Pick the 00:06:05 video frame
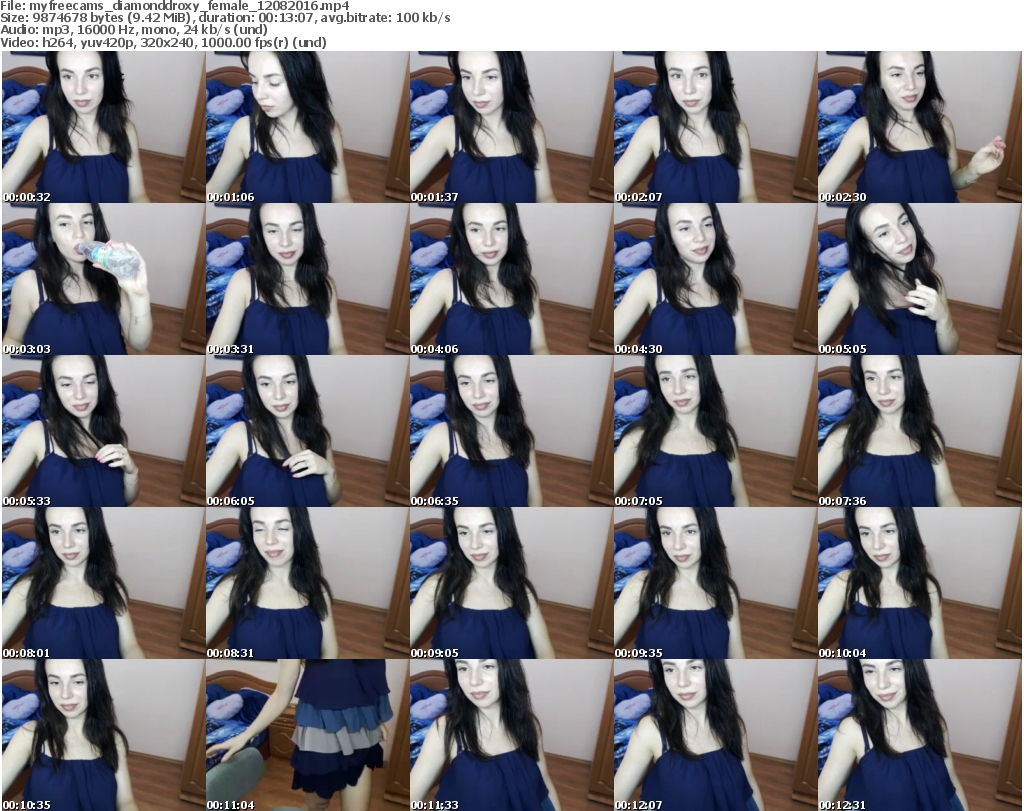Screen dimensions: 1024x811 [308, 431]
